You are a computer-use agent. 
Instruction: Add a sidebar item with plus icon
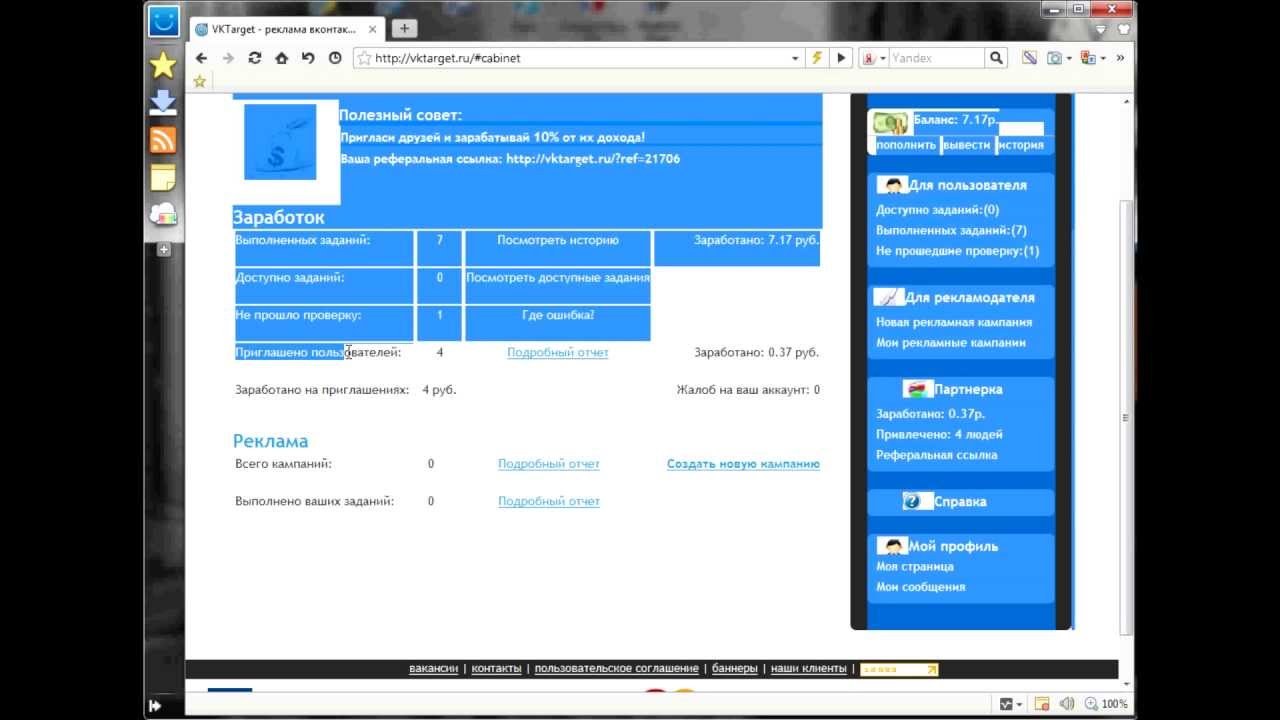click(164, 249)
